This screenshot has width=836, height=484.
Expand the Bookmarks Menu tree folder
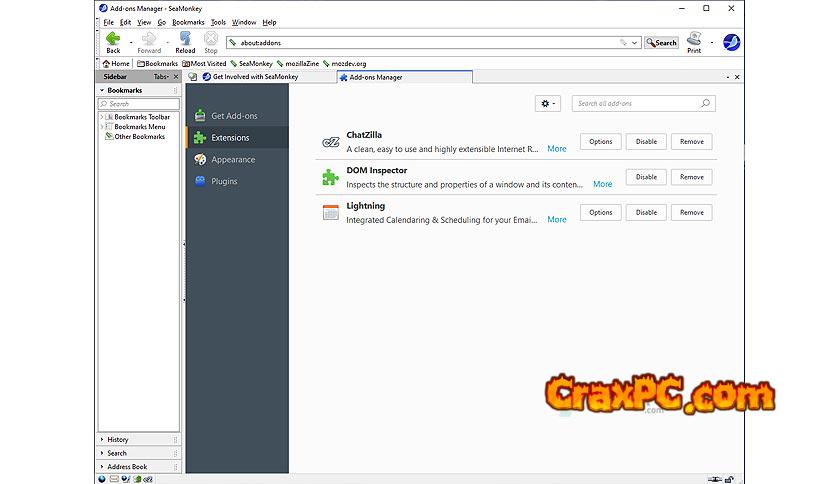101,127
